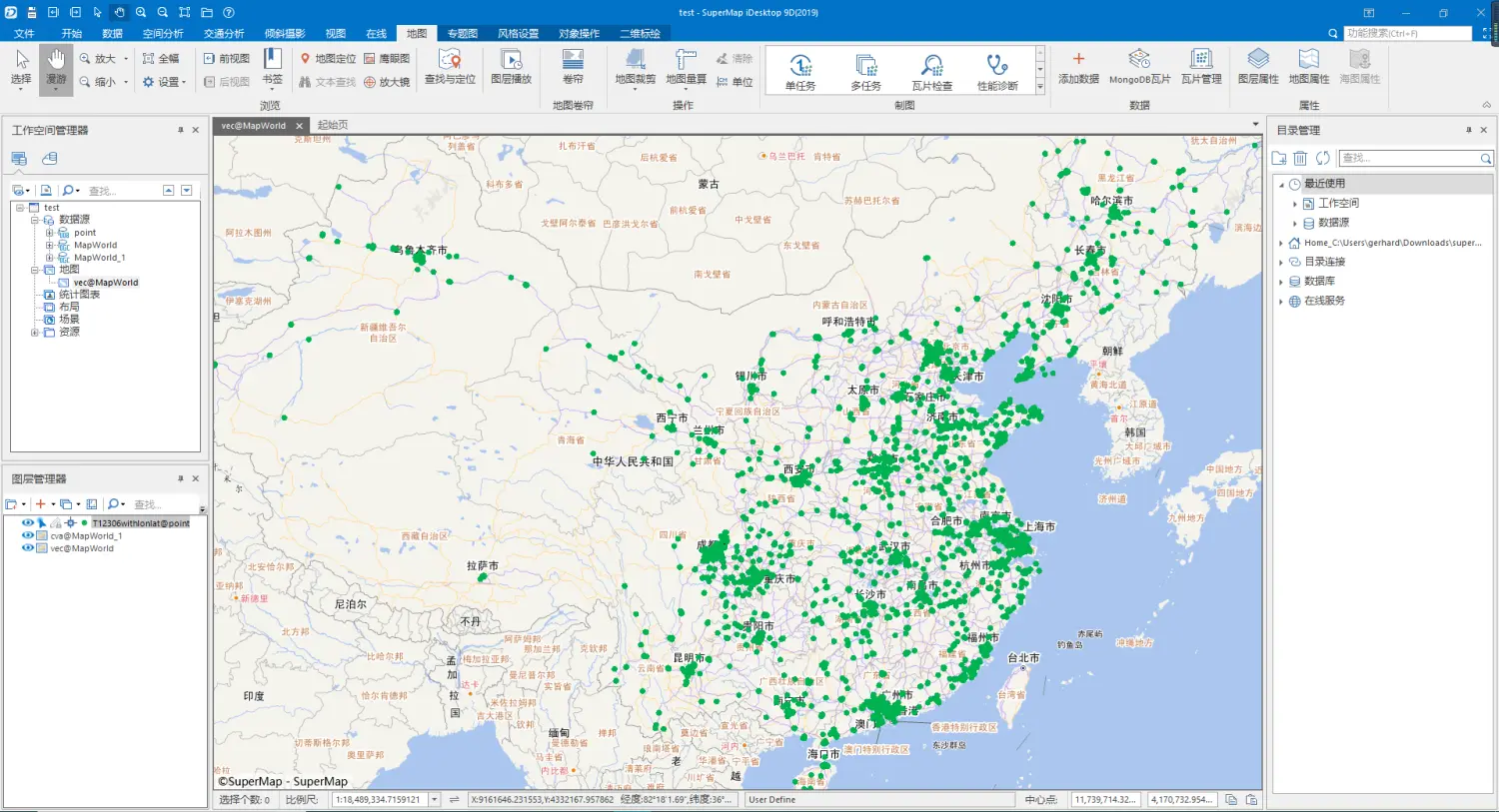Start 单任务 single task tiling
Screen dimensions: 1499x812
(x=799, y=72)
